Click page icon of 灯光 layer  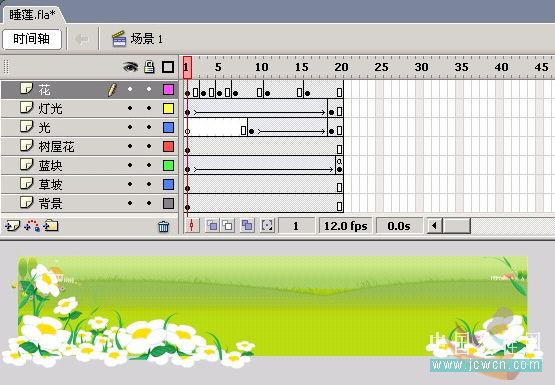pos(27,108)
